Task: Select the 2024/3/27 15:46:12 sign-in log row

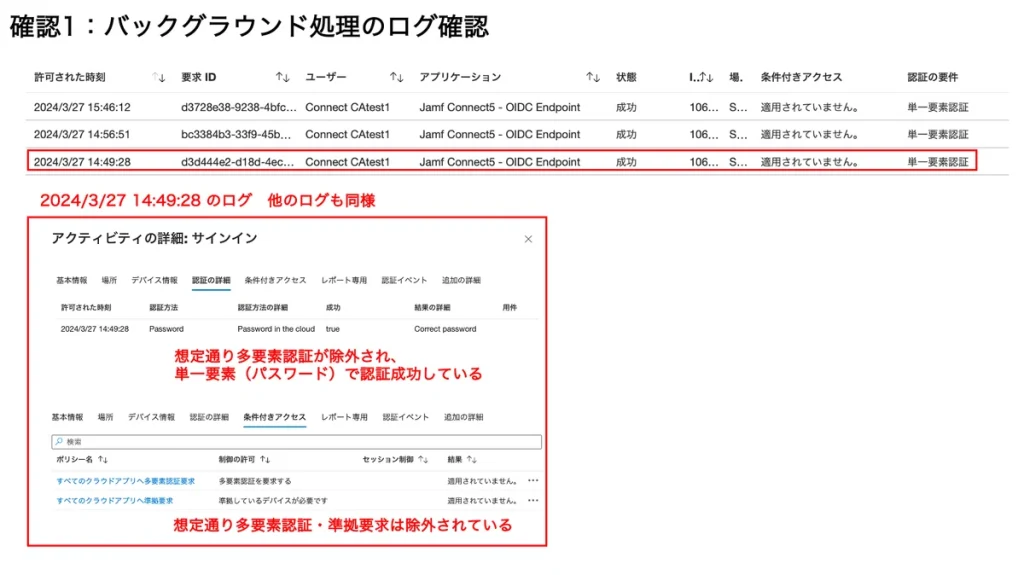Action: 82,107
